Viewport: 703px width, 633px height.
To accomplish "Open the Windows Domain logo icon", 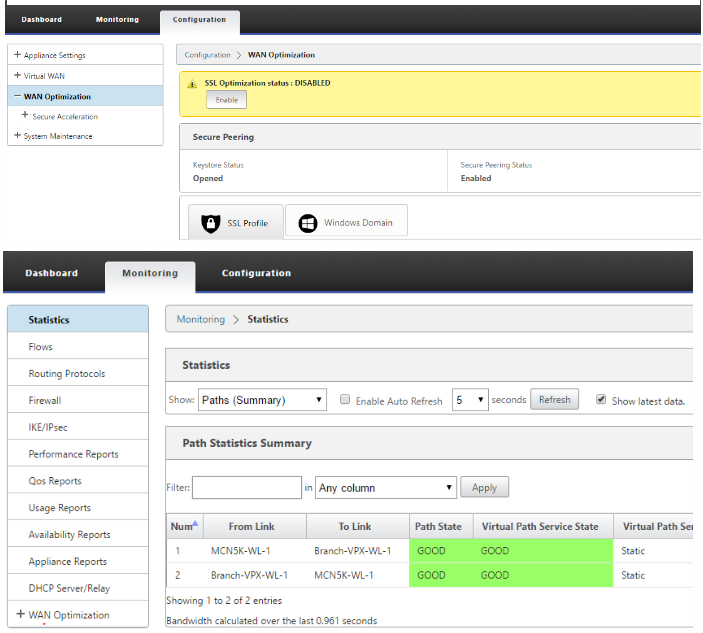I will (x=308, y=223).
